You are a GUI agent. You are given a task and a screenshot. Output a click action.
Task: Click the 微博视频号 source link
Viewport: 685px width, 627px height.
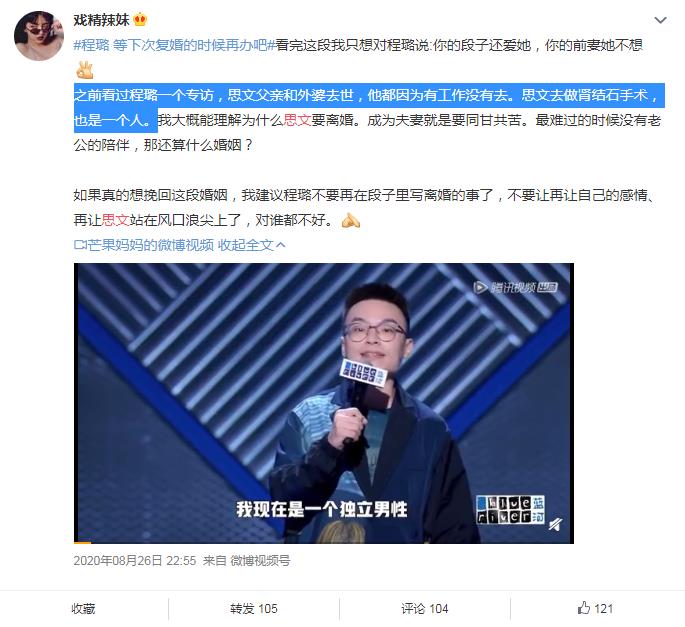(260, 561)
